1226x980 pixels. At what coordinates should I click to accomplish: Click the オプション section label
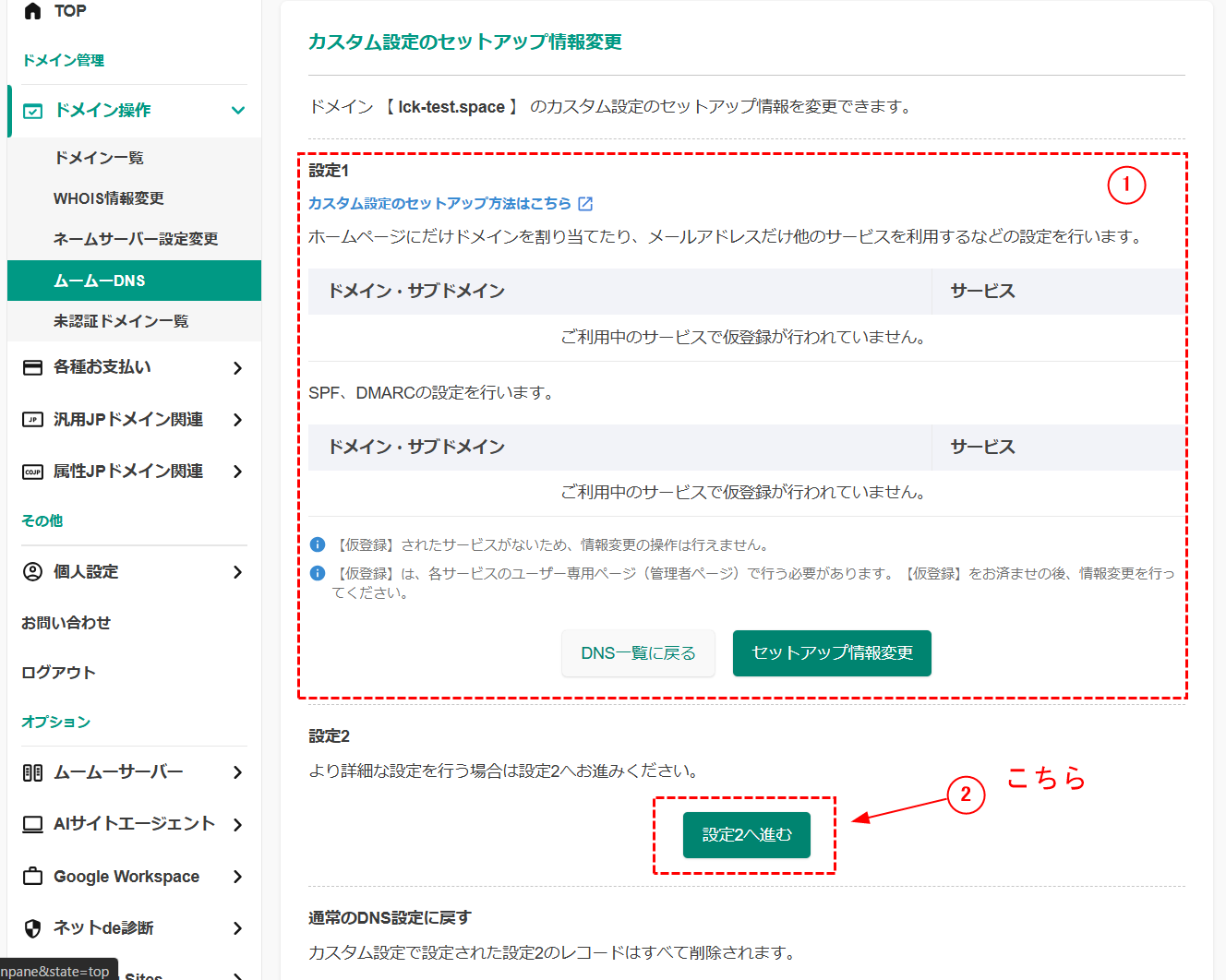pyautogui.click(x=56, y=722)
